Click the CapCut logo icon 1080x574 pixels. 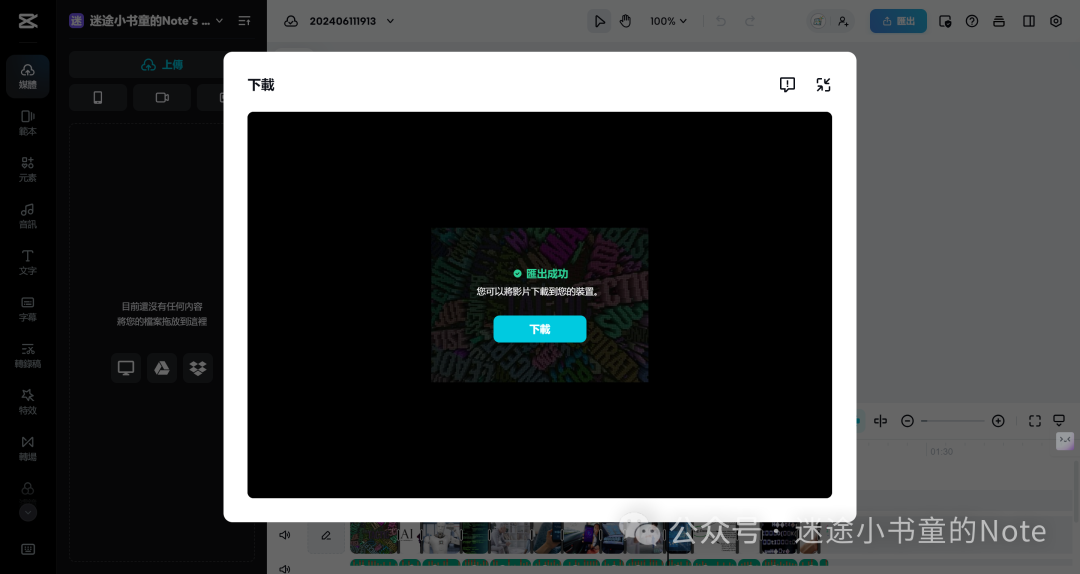[x=28, y=21]
